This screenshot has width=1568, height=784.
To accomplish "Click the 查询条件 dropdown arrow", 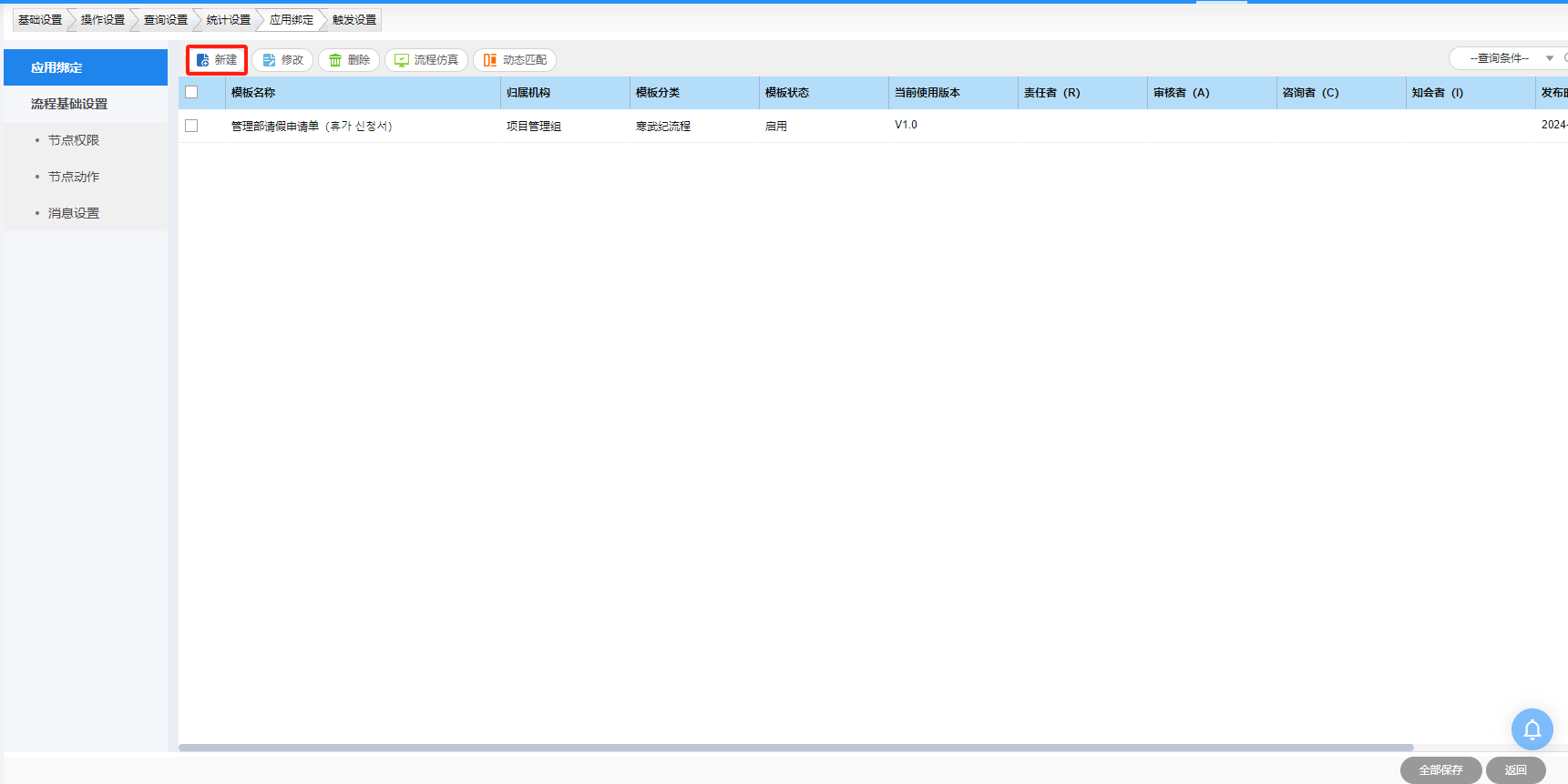I will click(1550, 58).
